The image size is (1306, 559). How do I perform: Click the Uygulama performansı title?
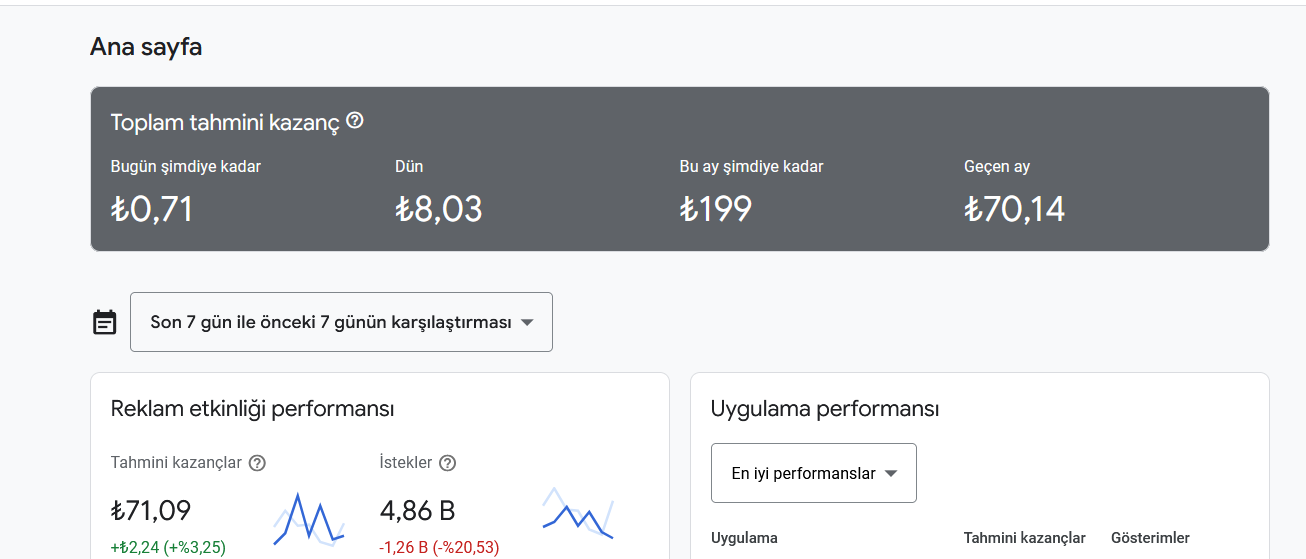pyautogui.click(x=825, y=409)
